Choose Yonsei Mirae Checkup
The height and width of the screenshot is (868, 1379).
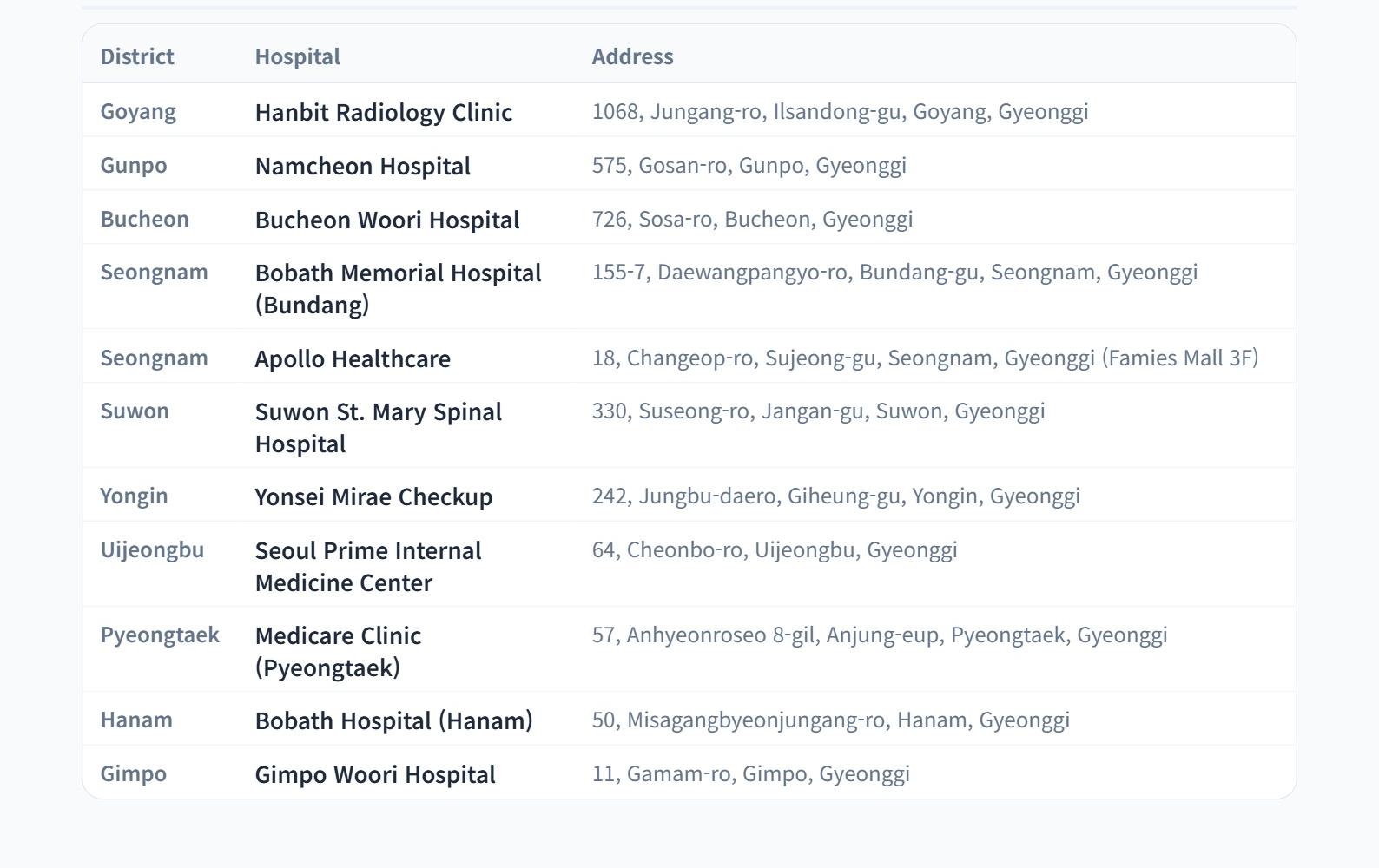(x=373, y=496)
